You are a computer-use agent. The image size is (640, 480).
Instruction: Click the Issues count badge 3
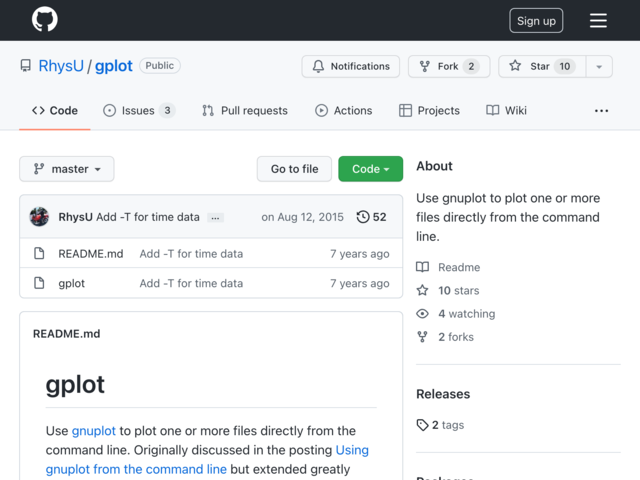pos(167,111)
